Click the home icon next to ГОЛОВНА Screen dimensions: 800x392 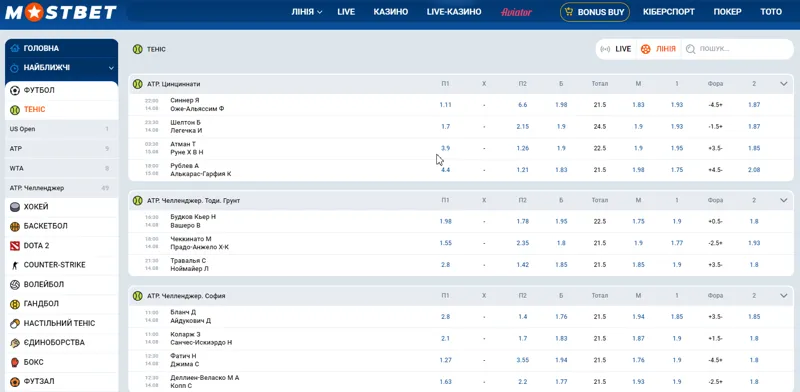(15, 48)
